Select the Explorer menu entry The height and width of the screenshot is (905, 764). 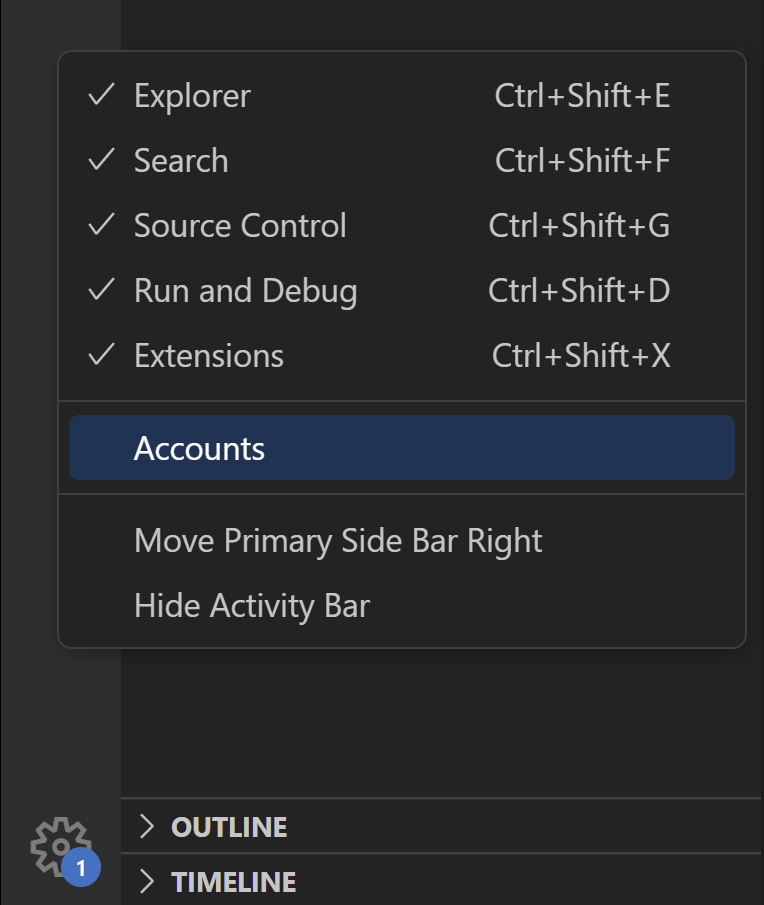(191, 95)
